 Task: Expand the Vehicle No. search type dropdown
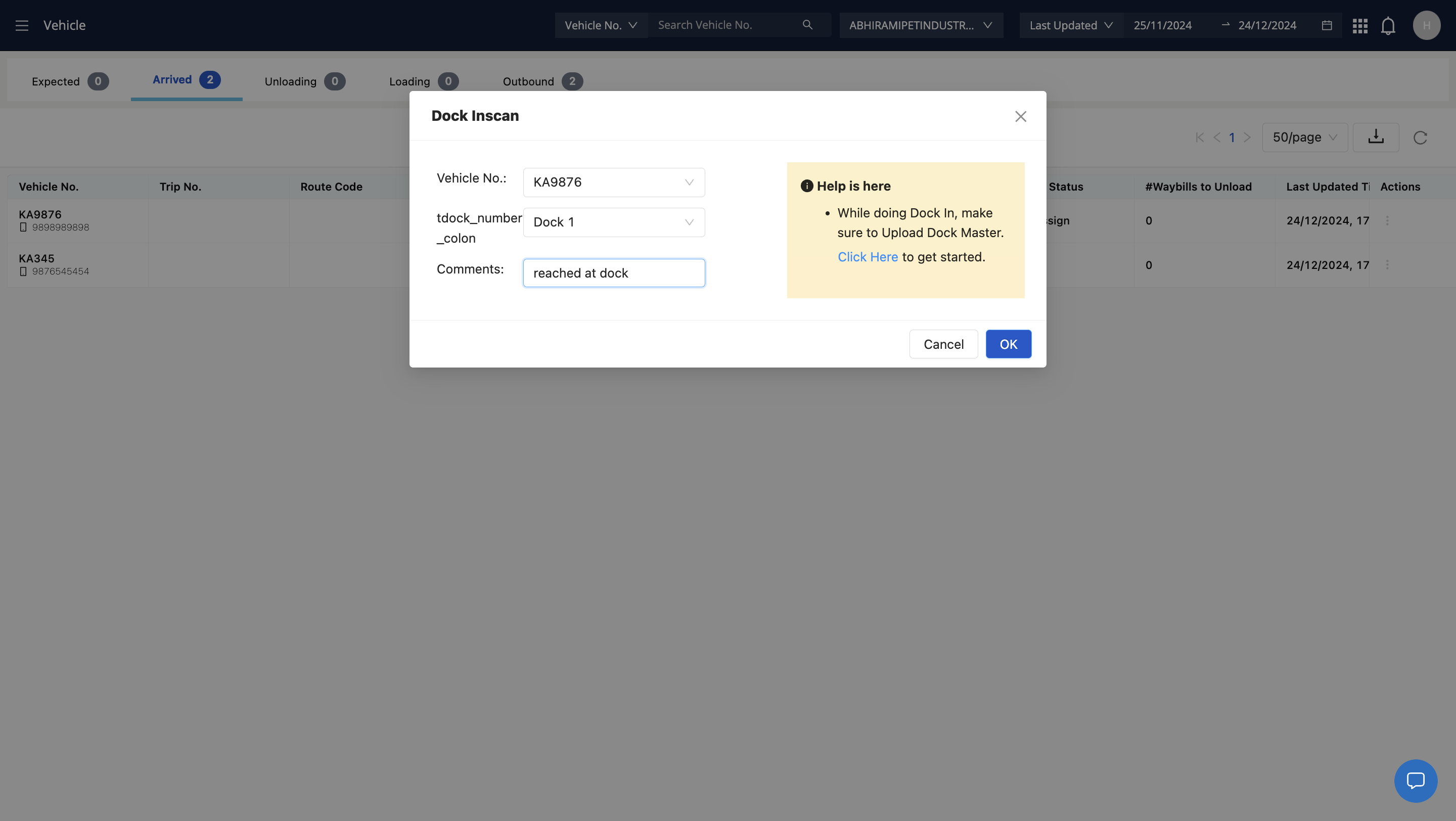601,25
